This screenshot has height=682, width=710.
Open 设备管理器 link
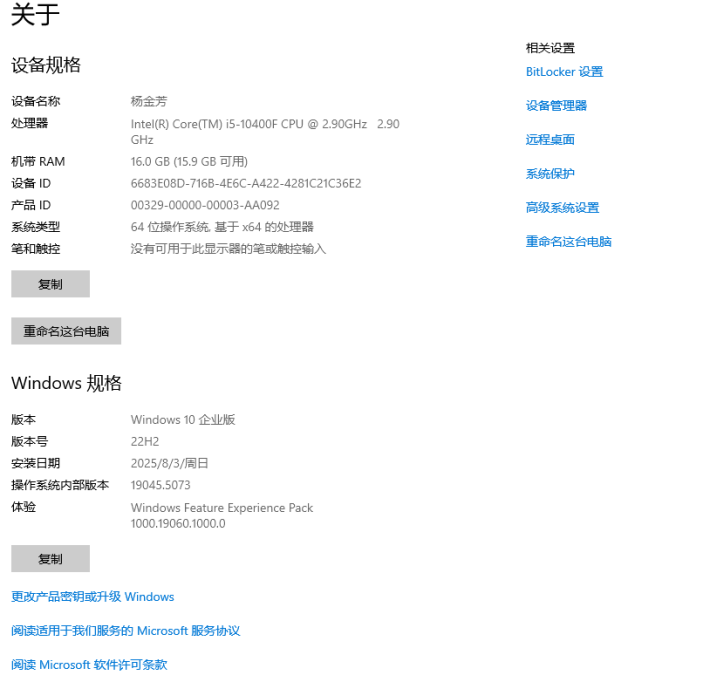pyautogui.click(x=556, y=106)
